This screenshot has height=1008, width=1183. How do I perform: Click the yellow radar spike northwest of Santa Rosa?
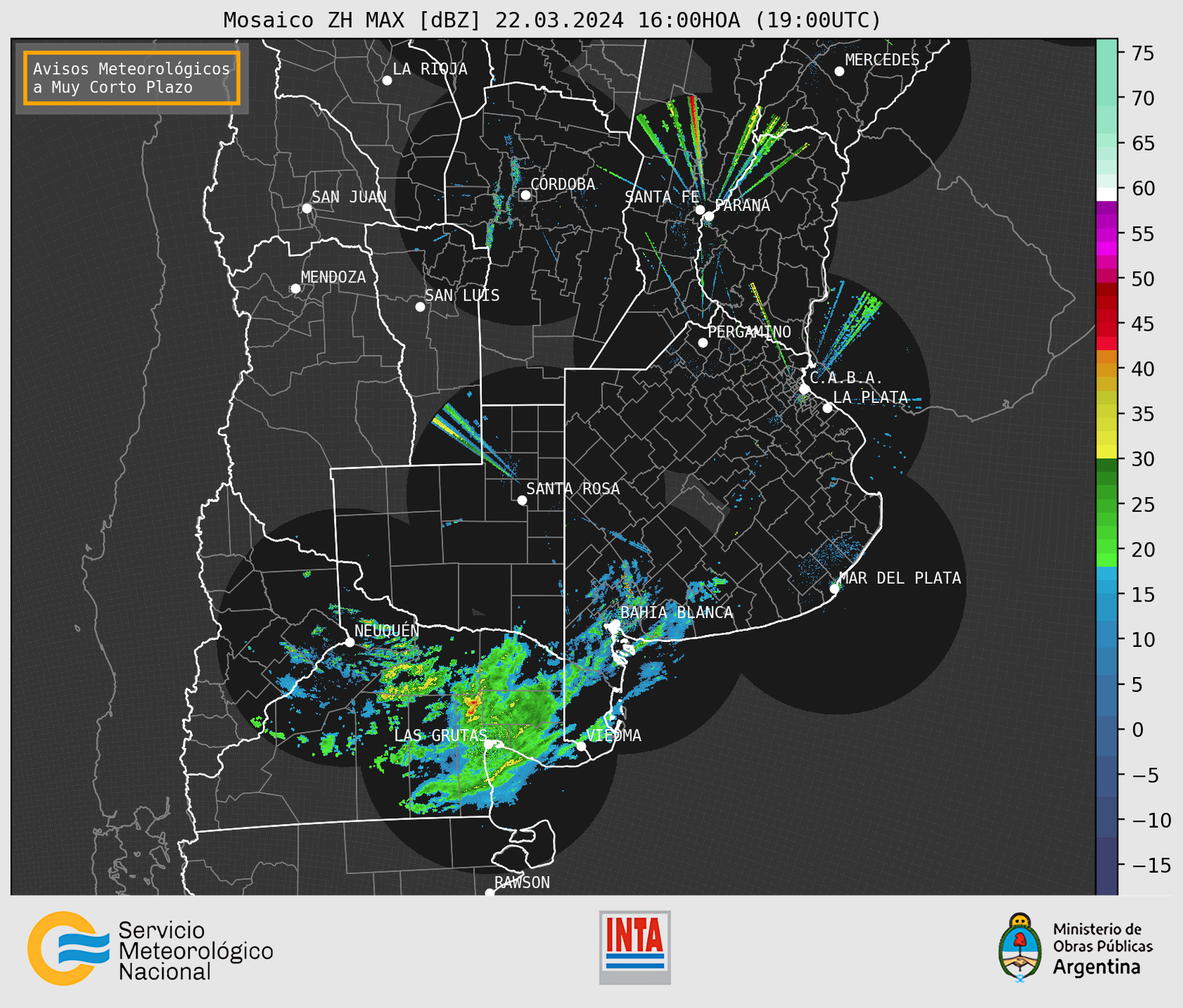pyautogui.click(x=449, y=430)
